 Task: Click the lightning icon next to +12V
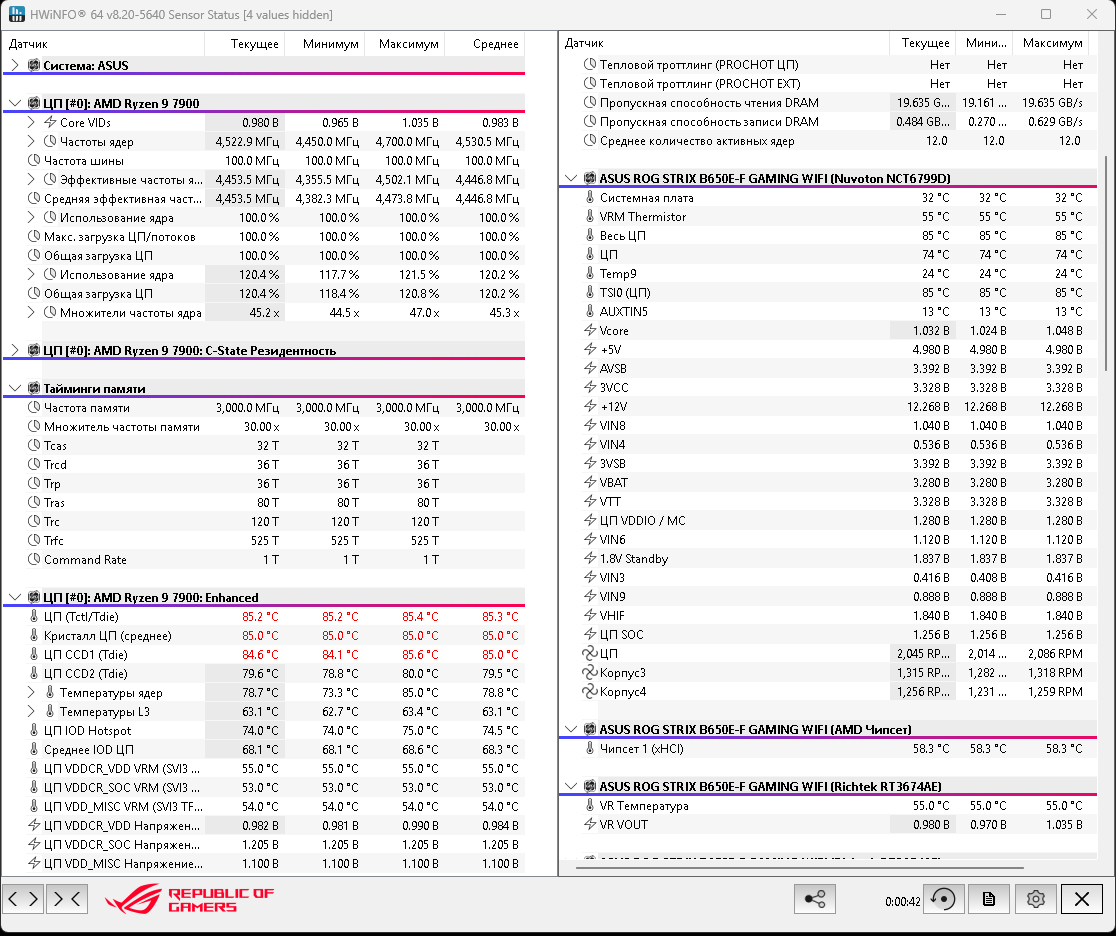590,406
